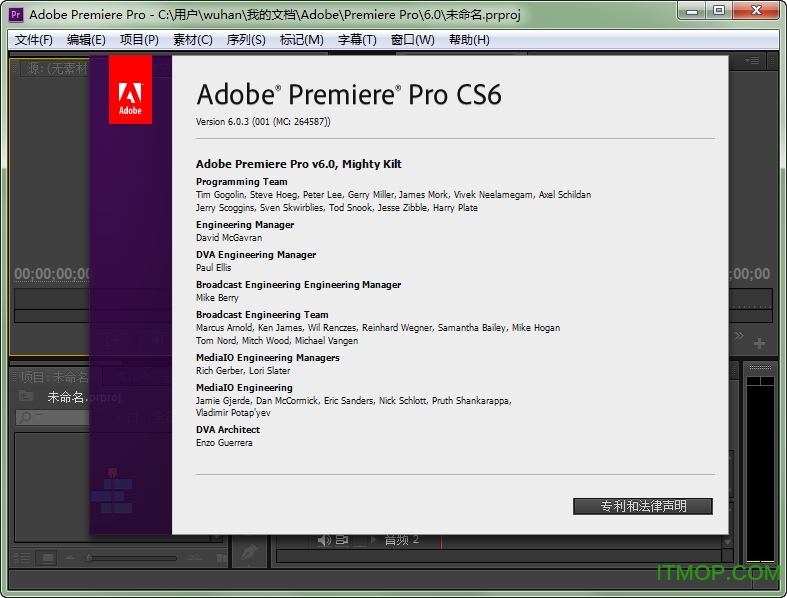Click the source monitor time ruler bar
Screen dimensions: 787x598
pyautogui.click(x=52, y=299)
